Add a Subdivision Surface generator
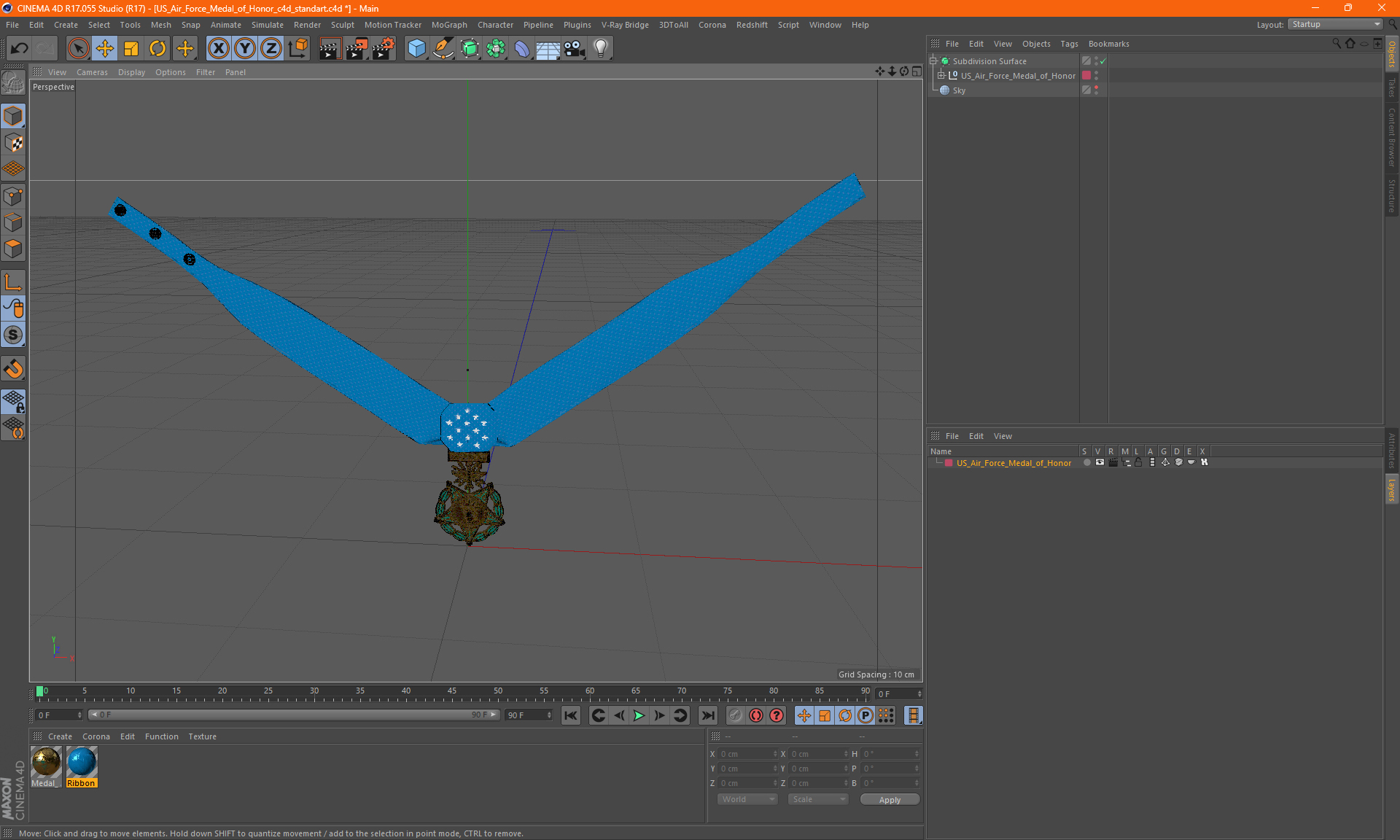Viewport: 1400px width, 840px height. (470, 49)
